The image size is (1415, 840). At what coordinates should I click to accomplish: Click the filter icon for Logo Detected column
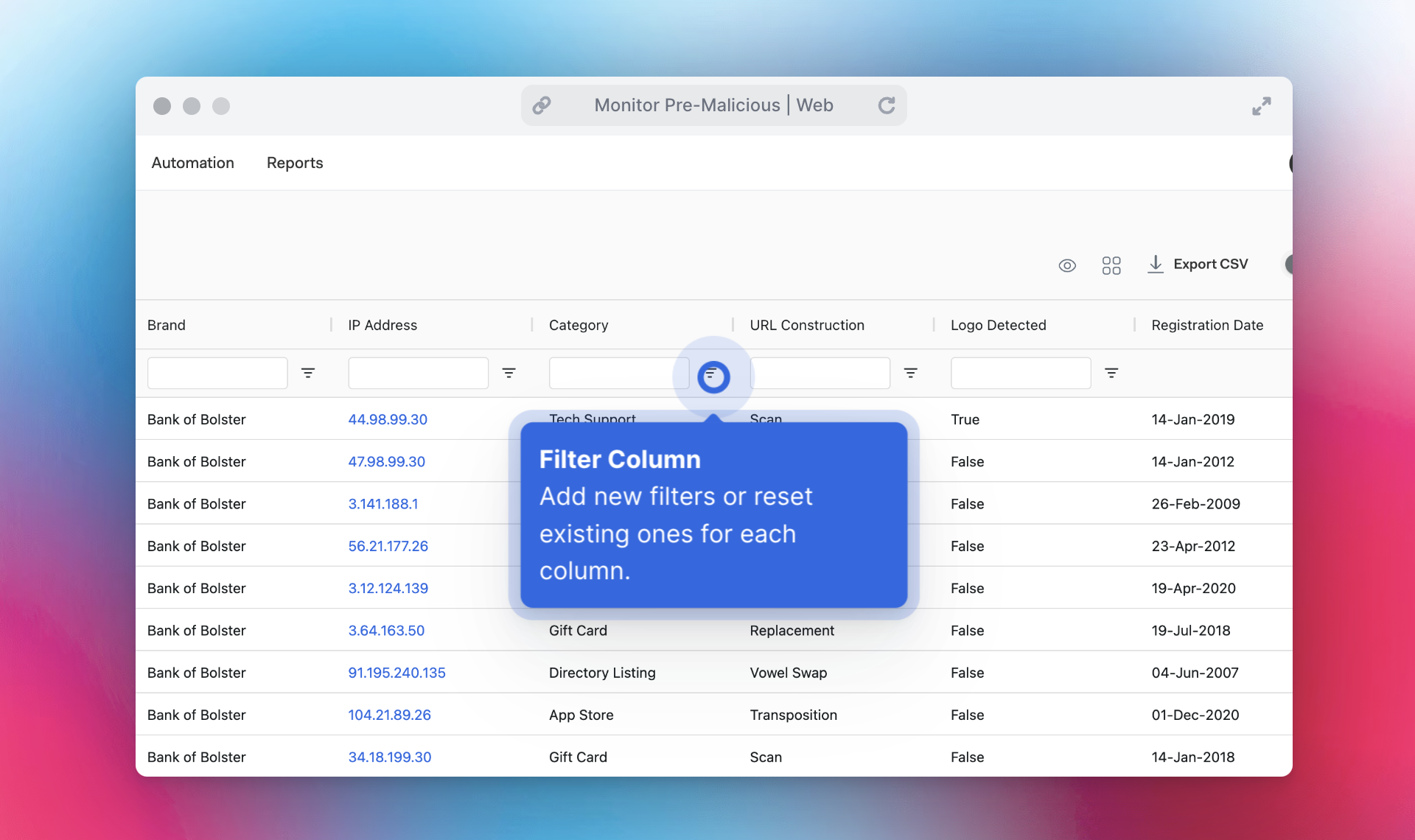click(x=1111, y=373)
